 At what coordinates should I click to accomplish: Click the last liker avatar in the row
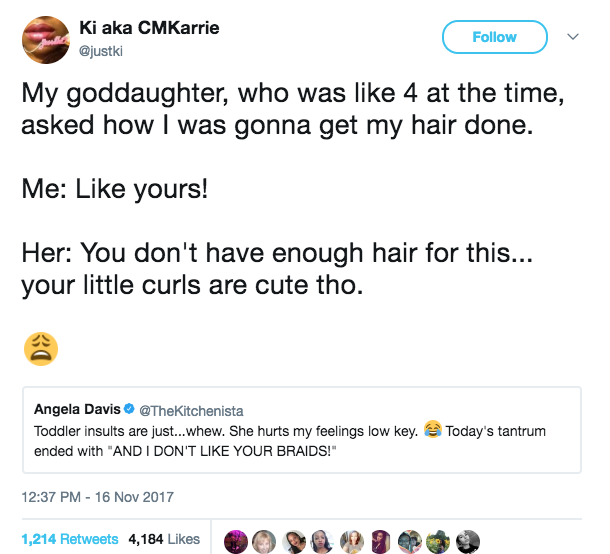click(467, 538)
